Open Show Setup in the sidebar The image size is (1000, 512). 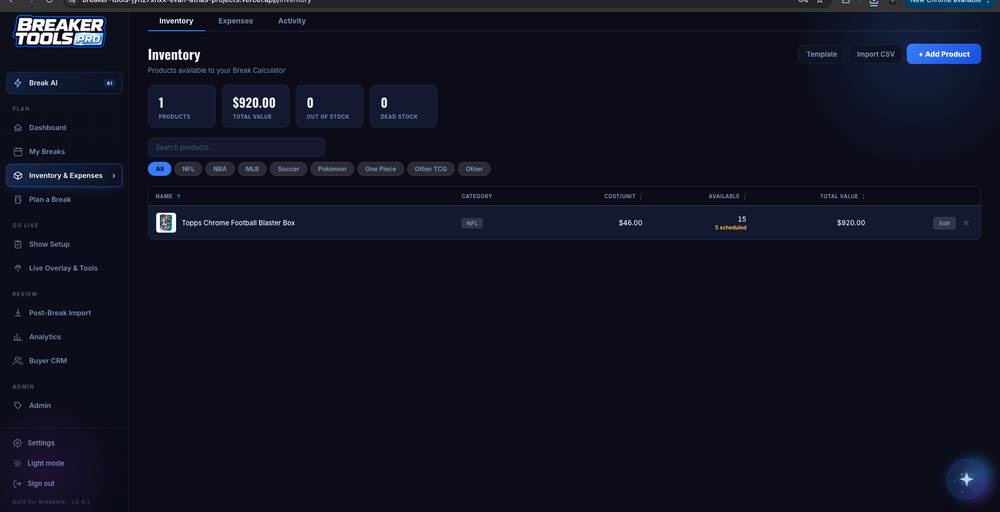coord(64,244)
